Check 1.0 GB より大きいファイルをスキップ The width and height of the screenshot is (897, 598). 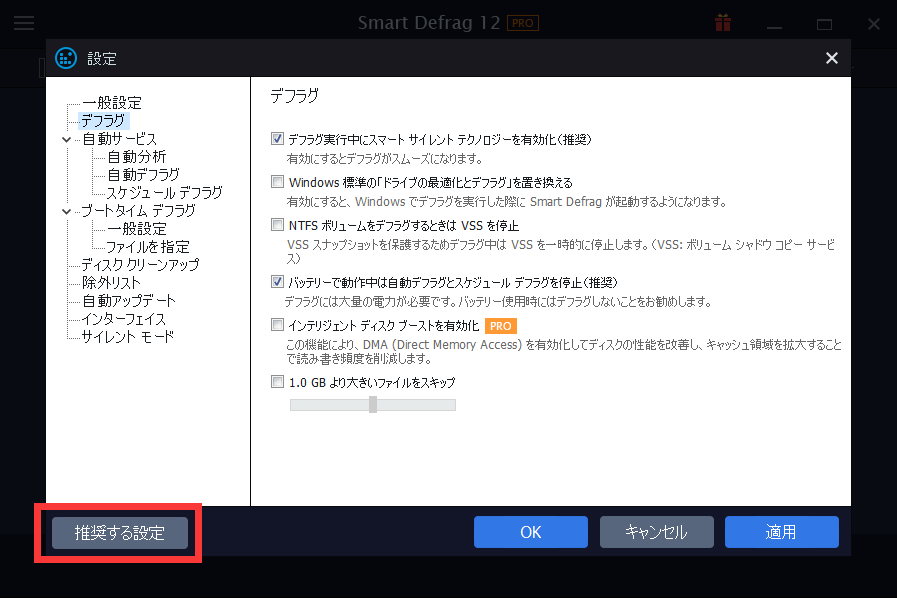(277, 382)
